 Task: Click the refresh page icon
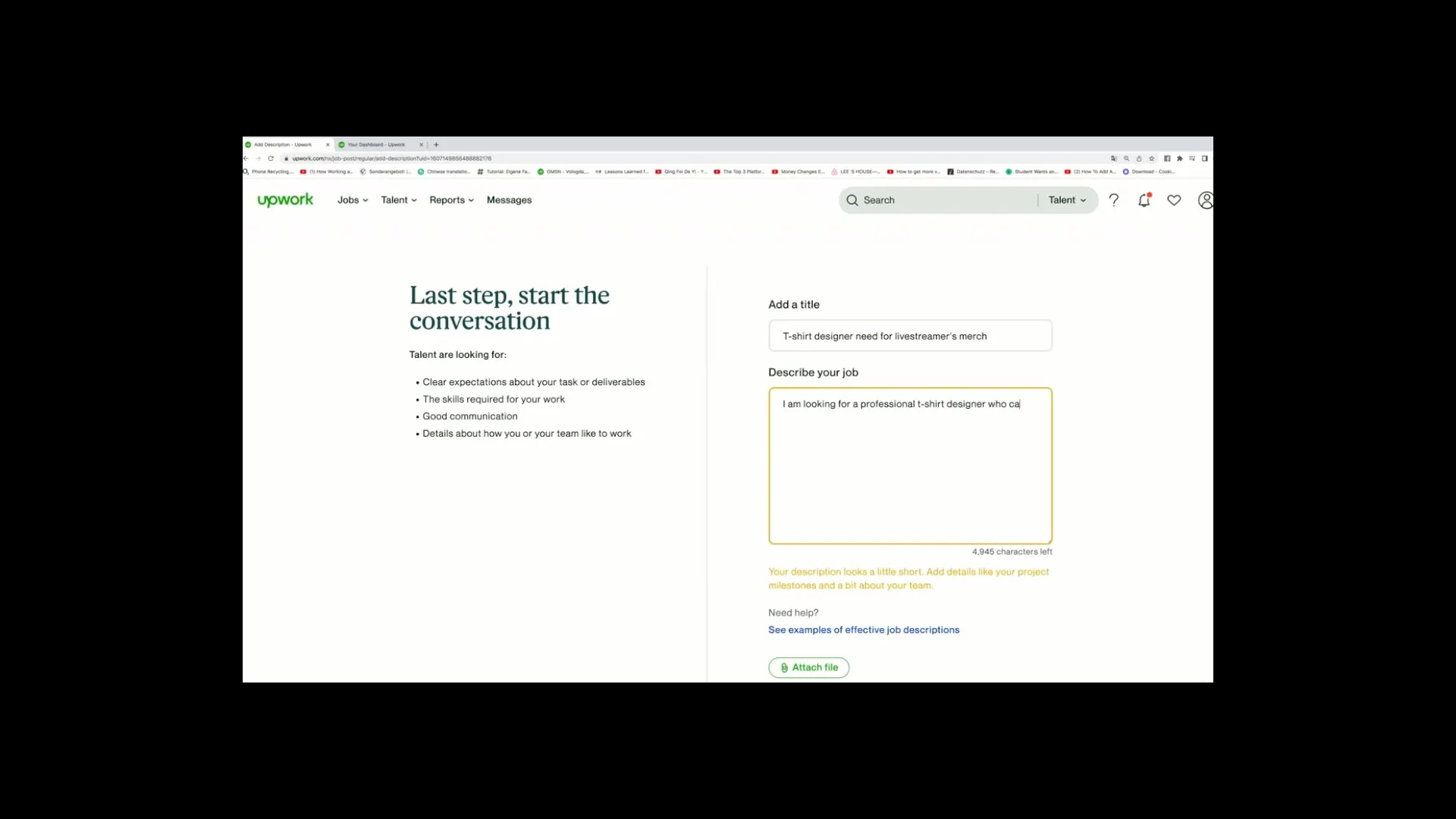270,158
